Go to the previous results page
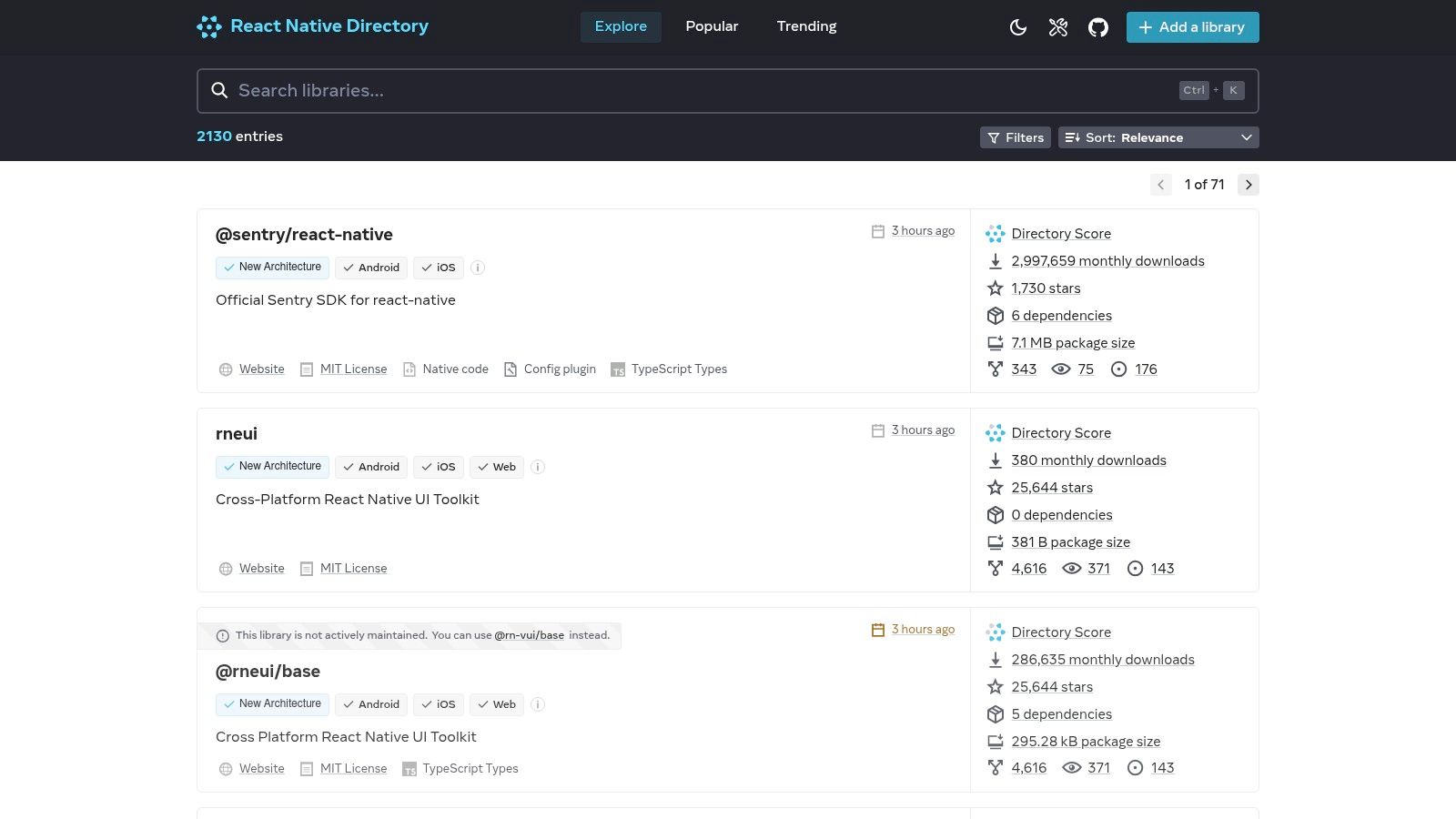 click(1160, 185)
